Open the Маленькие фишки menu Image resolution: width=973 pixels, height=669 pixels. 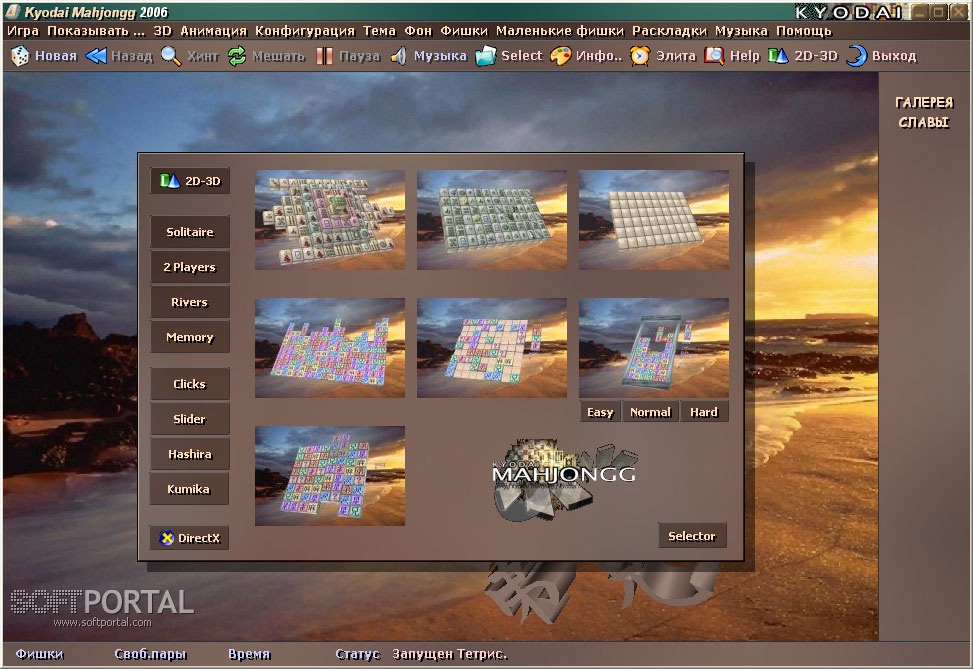pos(560,31)
